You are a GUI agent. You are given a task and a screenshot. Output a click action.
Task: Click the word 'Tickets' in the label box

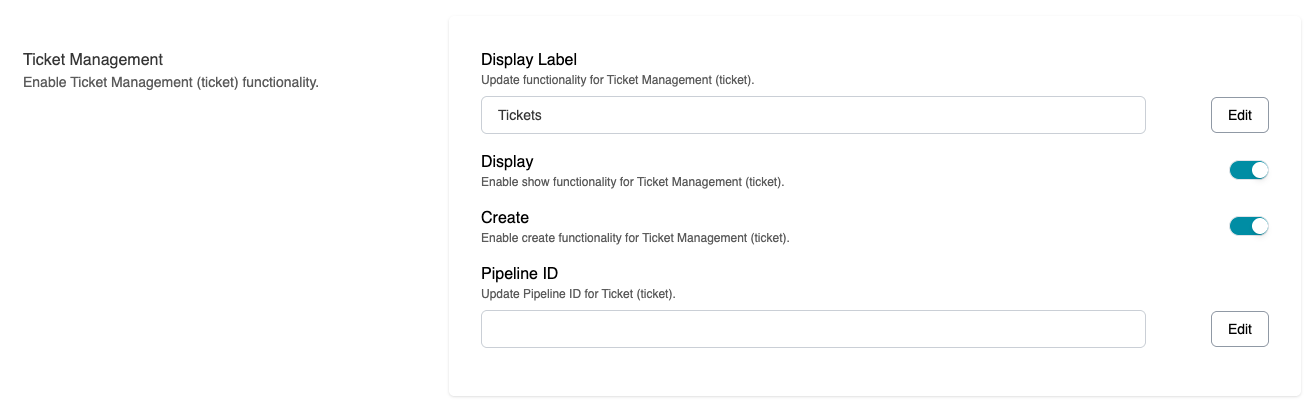520,115
